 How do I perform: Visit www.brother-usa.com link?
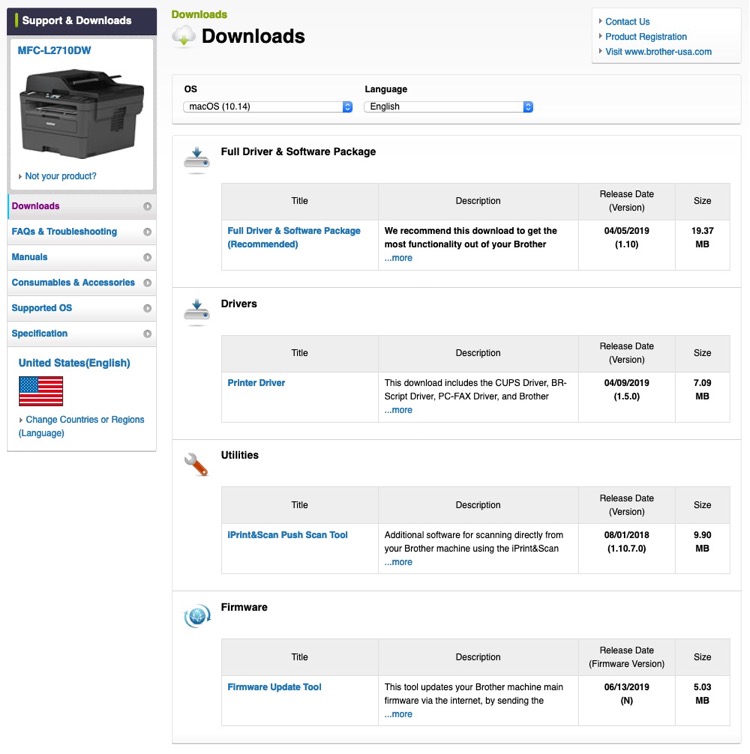(x=659, y=51)
